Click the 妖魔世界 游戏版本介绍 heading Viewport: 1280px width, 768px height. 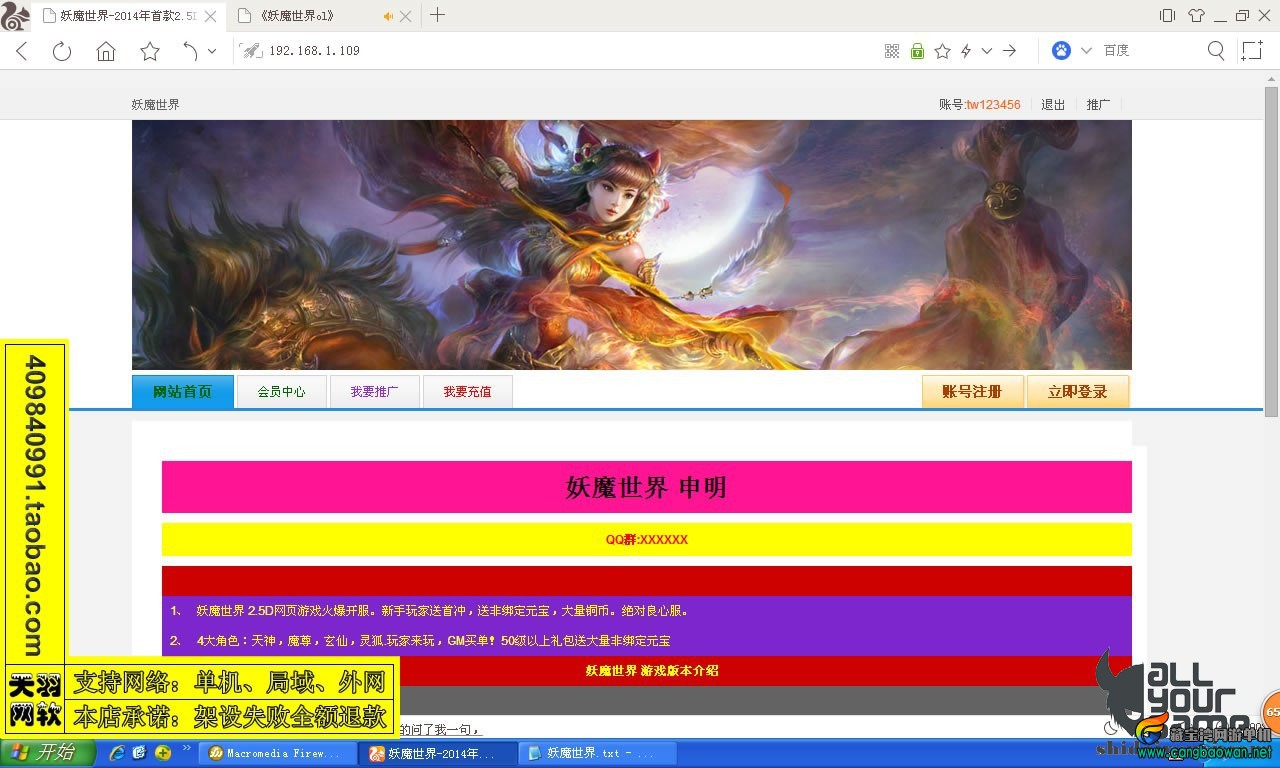tap(652, 671)
